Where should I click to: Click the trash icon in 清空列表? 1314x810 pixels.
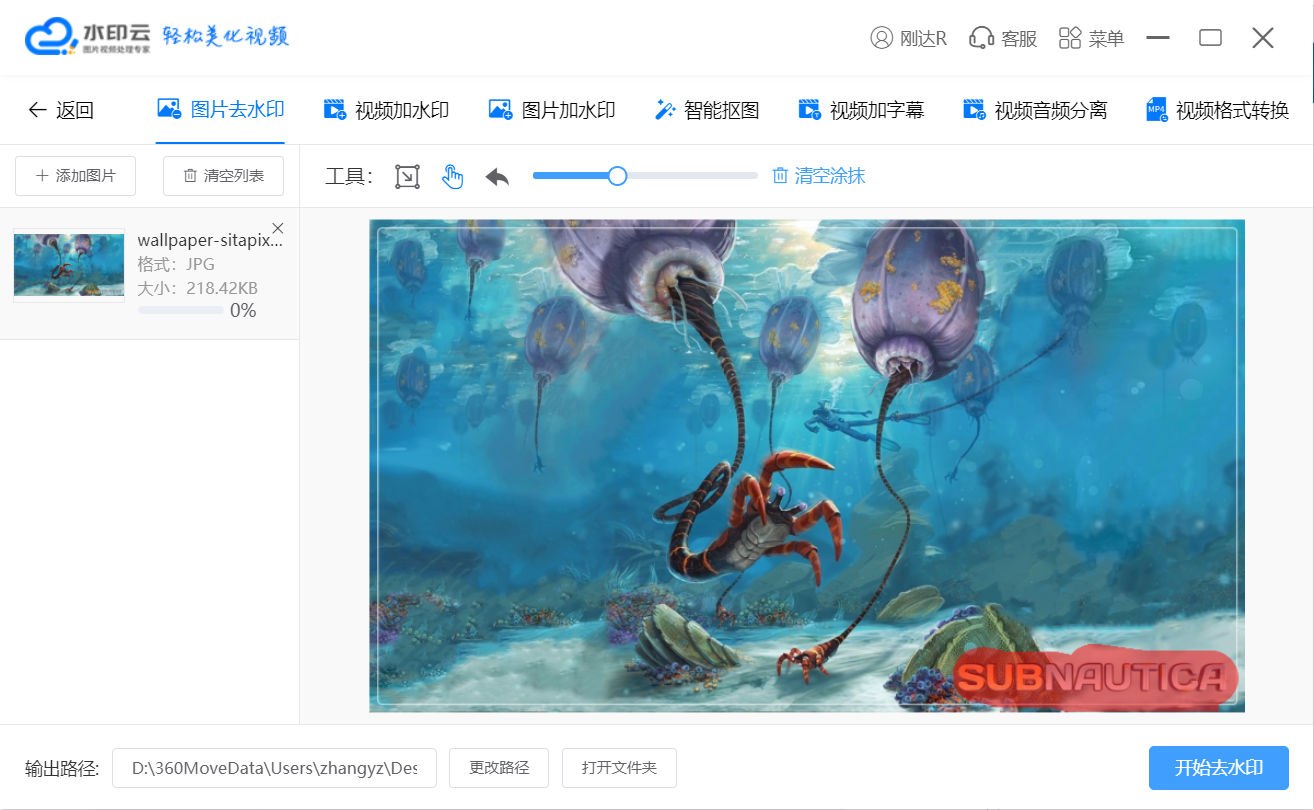pos(190,176)
